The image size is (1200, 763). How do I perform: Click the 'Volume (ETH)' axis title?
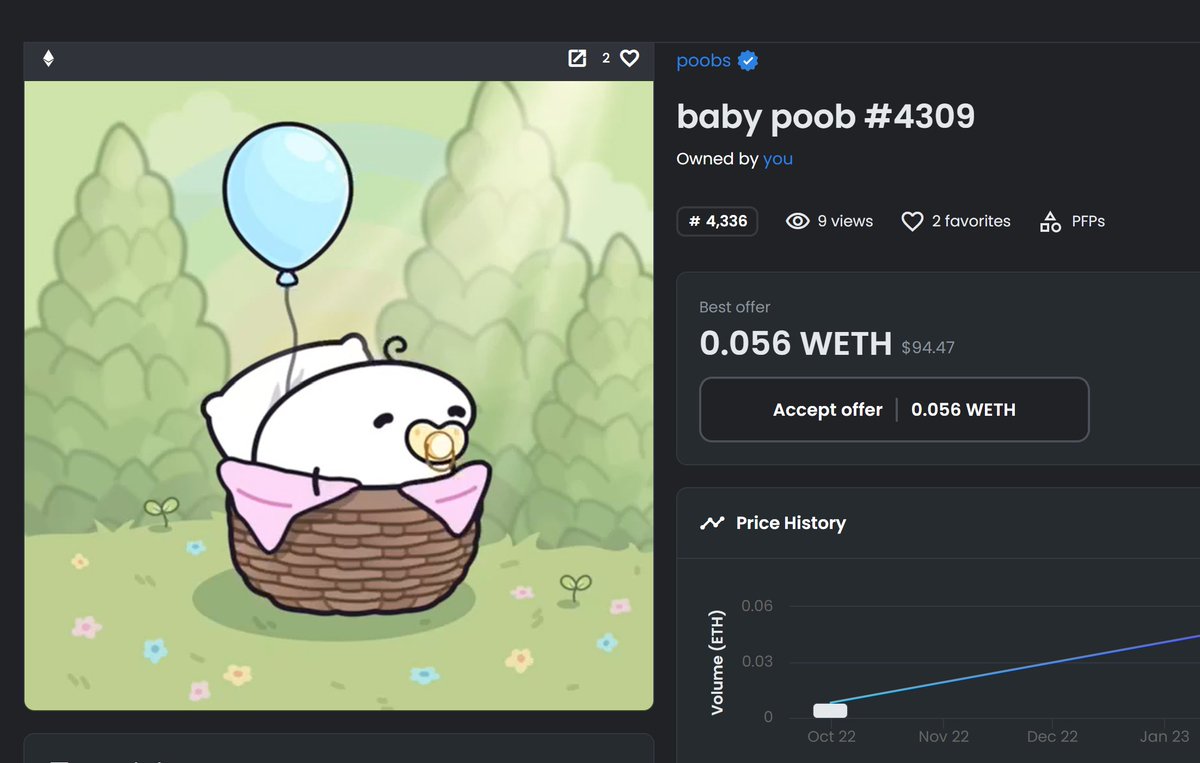coord(718,664)
